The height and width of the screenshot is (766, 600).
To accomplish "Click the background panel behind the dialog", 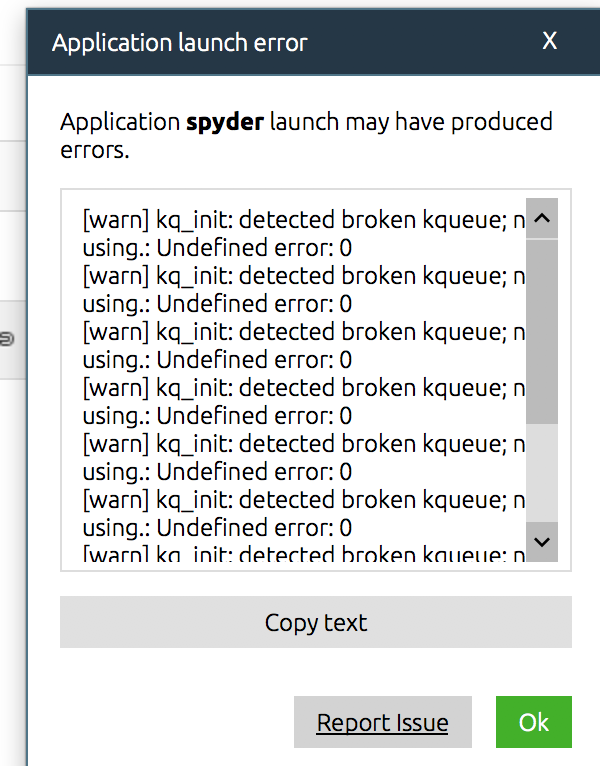I will (x=12, y=500).
